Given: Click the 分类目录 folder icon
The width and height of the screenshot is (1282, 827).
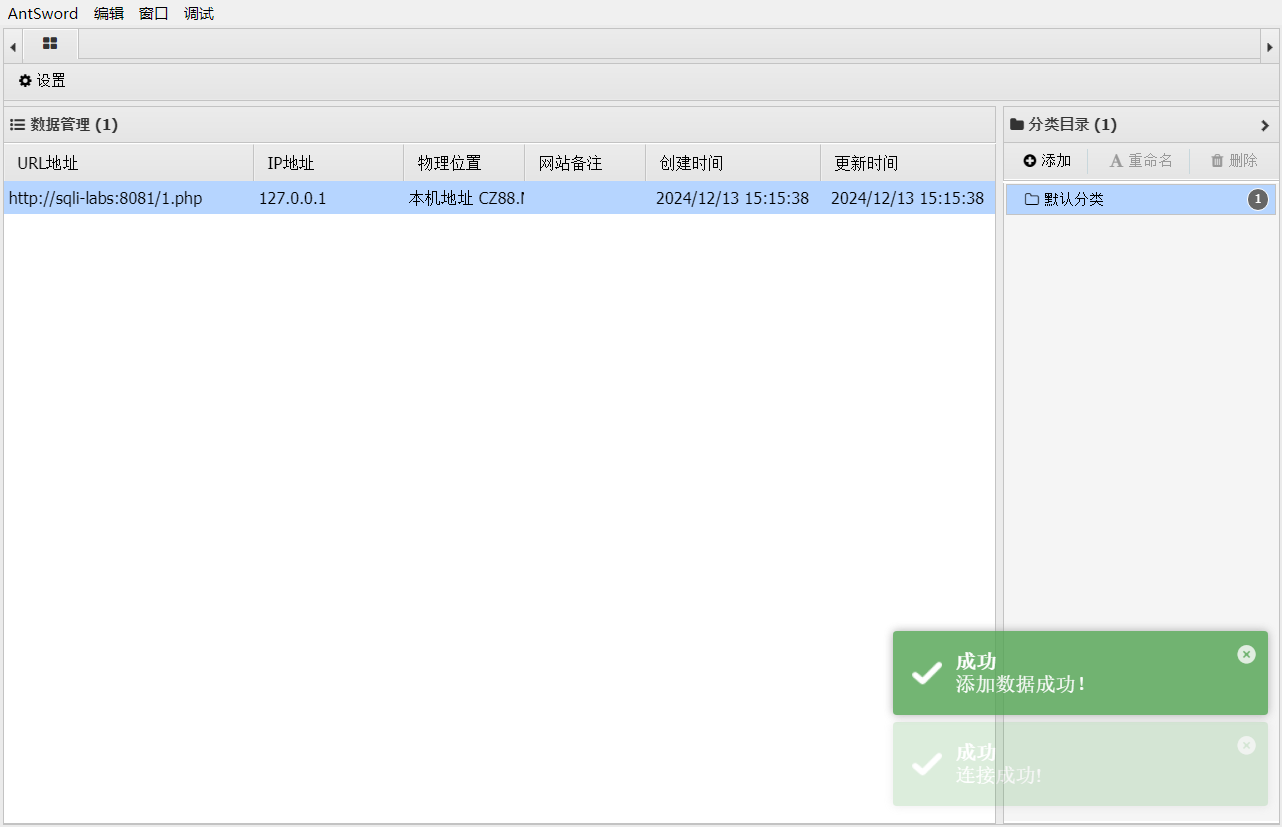Looking at the screenshot, I should (x=1017, y=125).
